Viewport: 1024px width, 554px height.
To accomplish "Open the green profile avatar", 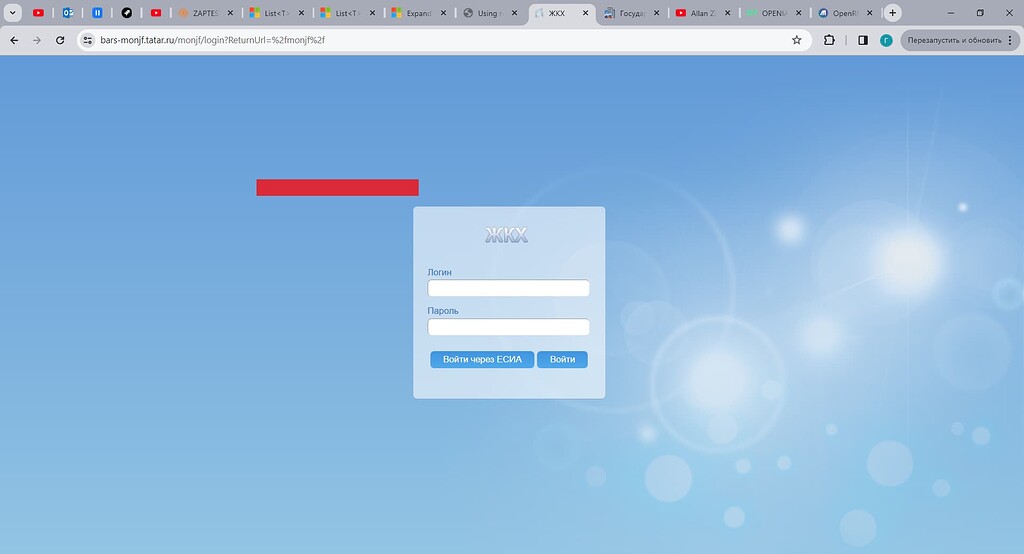I will [886, 40].
